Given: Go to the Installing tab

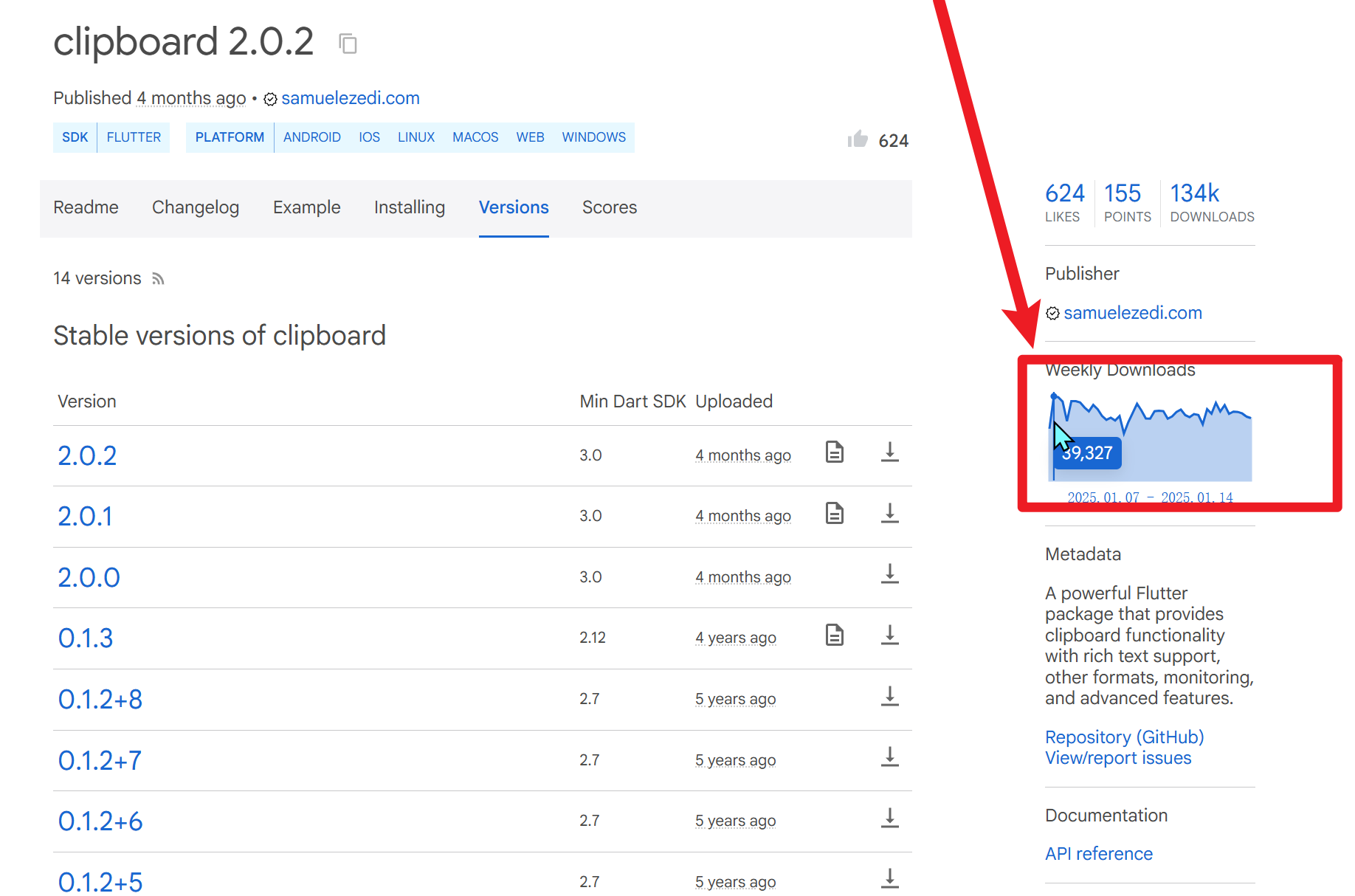Looking at the screenshot, I should click(x=409, y=207).
